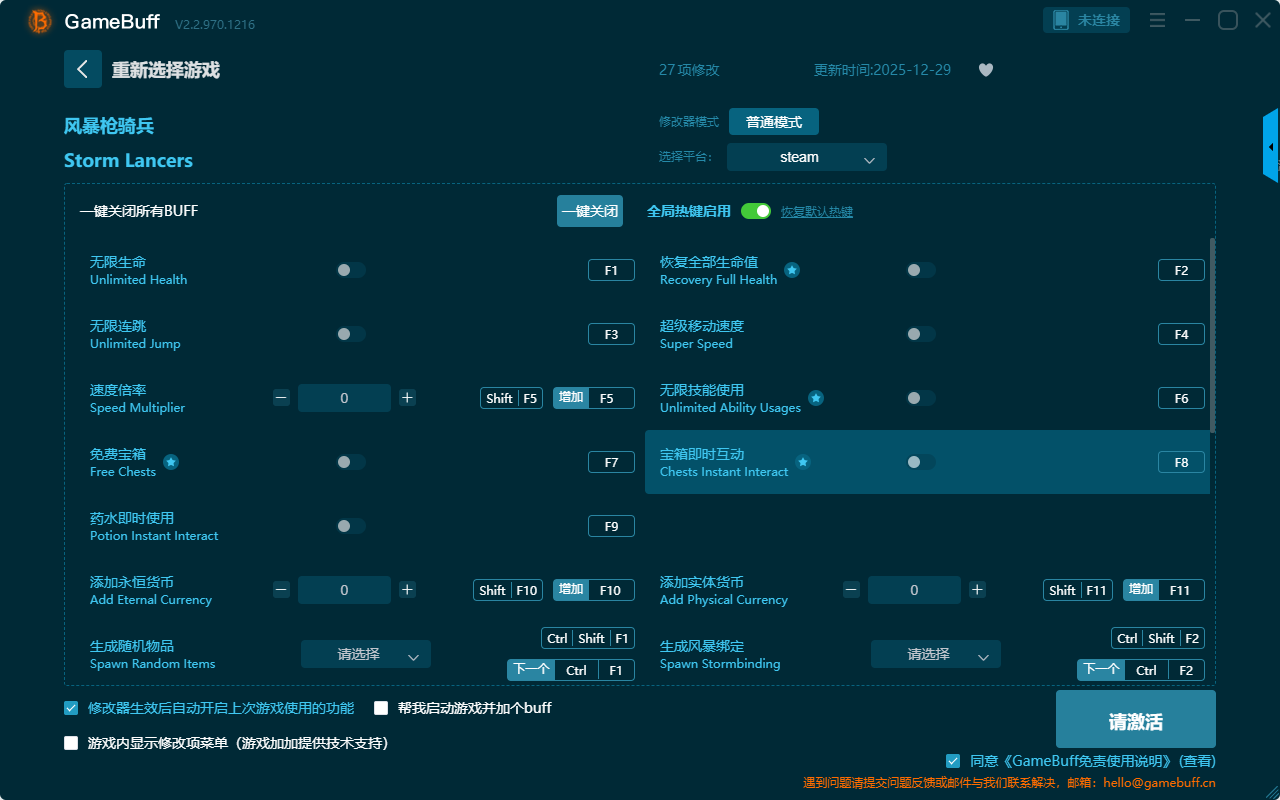This screenshot has width=1280, height=800.
Task: Toggle Unlimited Health switch on
Action: pyautogui.click(x=351, y=270)
